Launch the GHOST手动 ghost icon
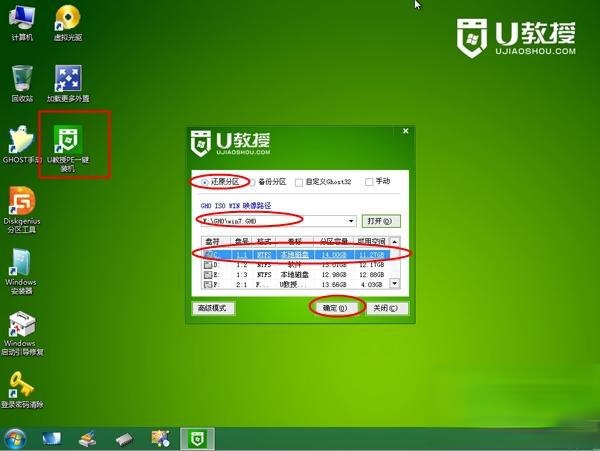The image size is (600, 451). coord(21,145)
